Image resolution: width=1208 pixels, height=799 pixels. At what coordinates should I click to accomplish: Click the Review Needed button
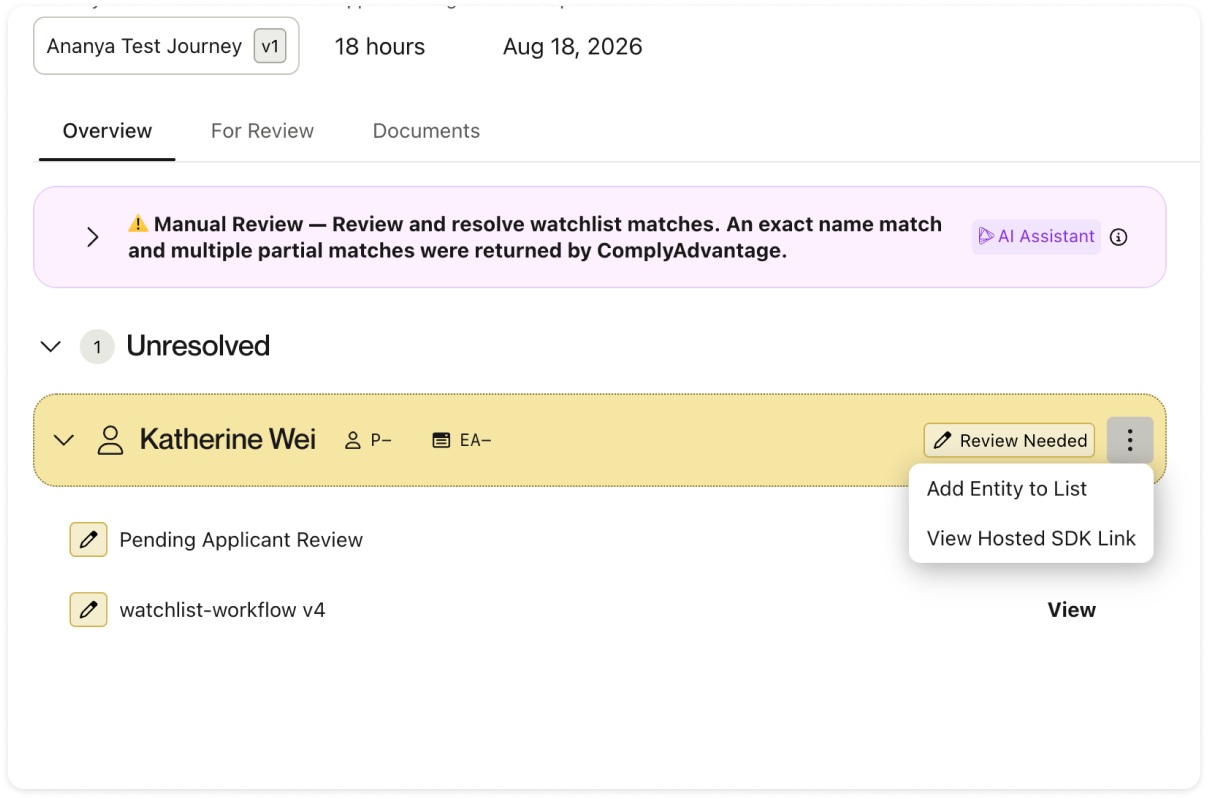[x=1009, y=440]
